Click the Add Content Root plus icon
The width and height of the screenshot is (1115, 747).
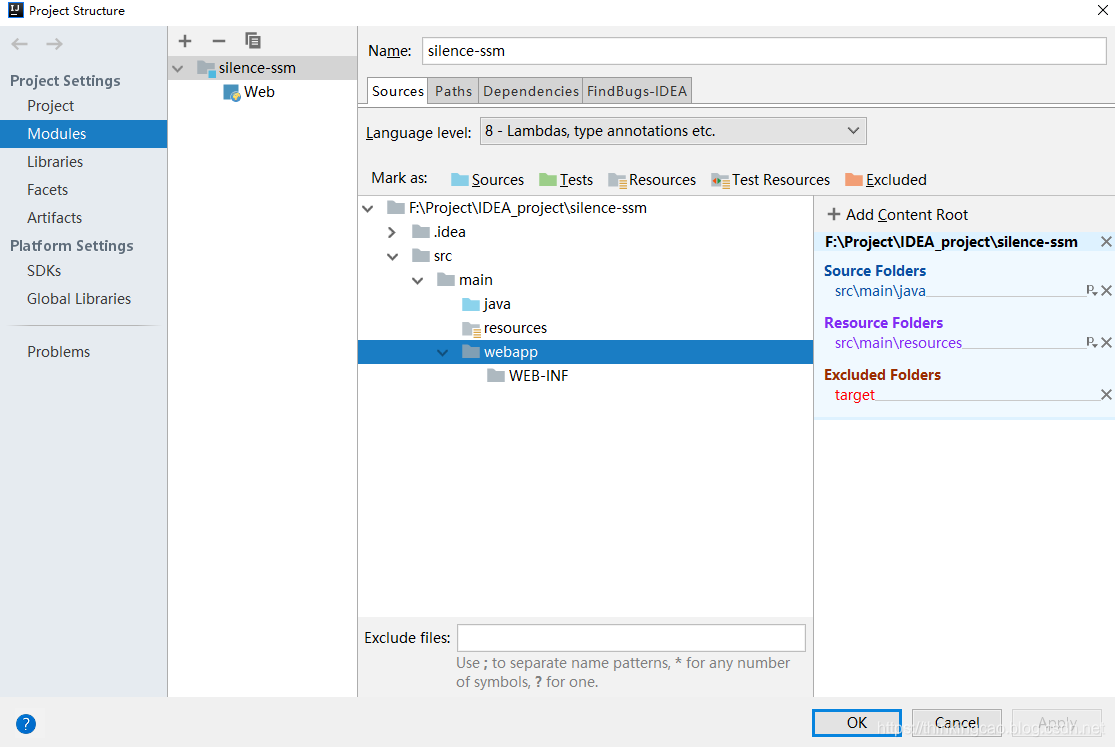tap(833, 214)
